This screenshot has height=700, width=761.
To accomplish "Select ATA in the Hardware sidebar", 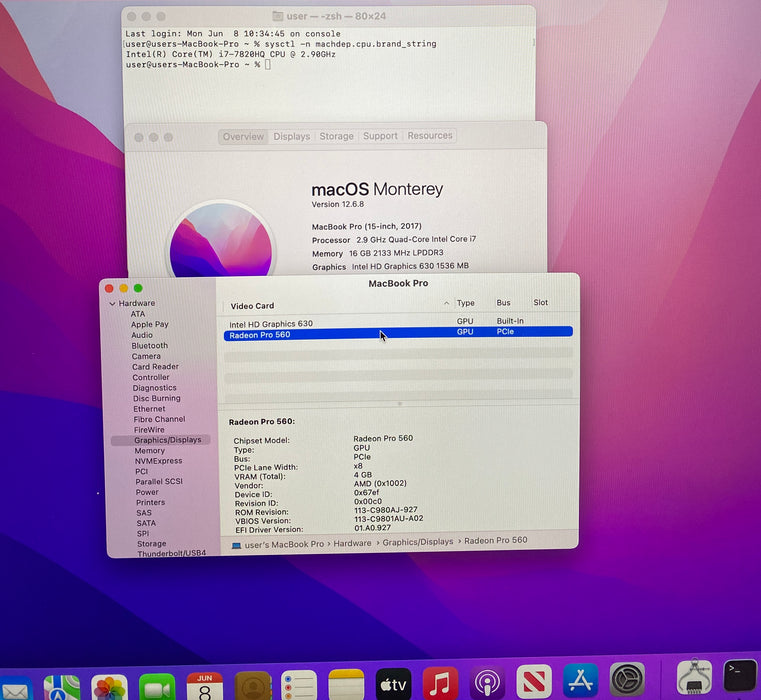I will [x=138, y=314].
